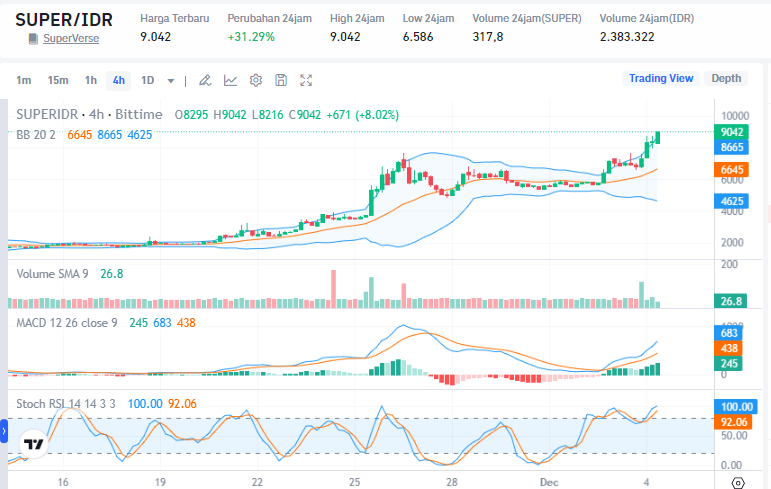Click the 6645 orange basis price tag
Image resolution: width=771 pixels, height=489 pixels.
point(732,170)
